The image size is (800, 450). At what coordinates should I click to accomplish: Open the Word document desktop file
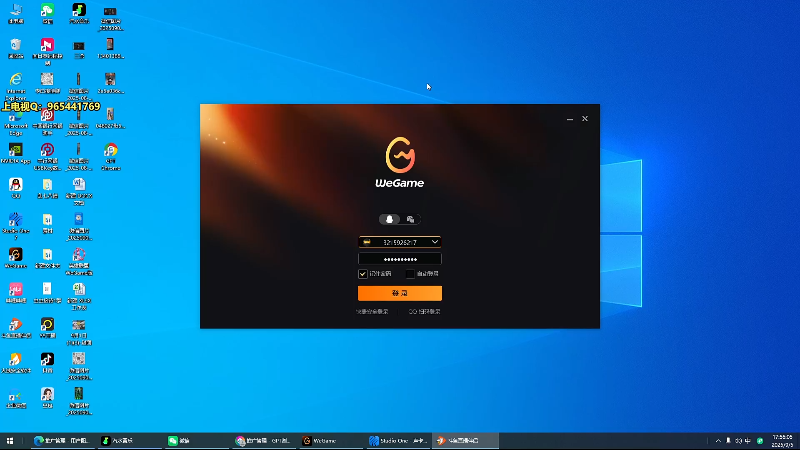(x=79, y=191)
